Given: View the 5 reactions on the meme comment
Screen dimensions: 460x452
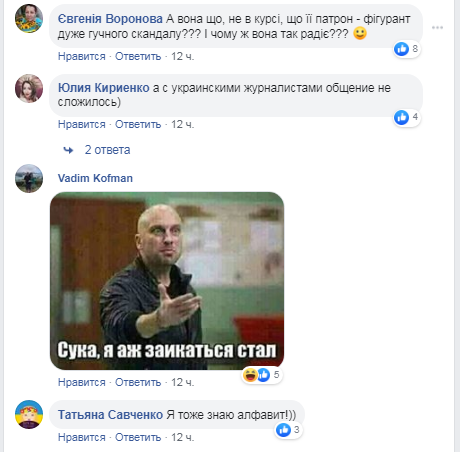Looking at the screenshot, I should pyautogui.click(x=261, y=375).
